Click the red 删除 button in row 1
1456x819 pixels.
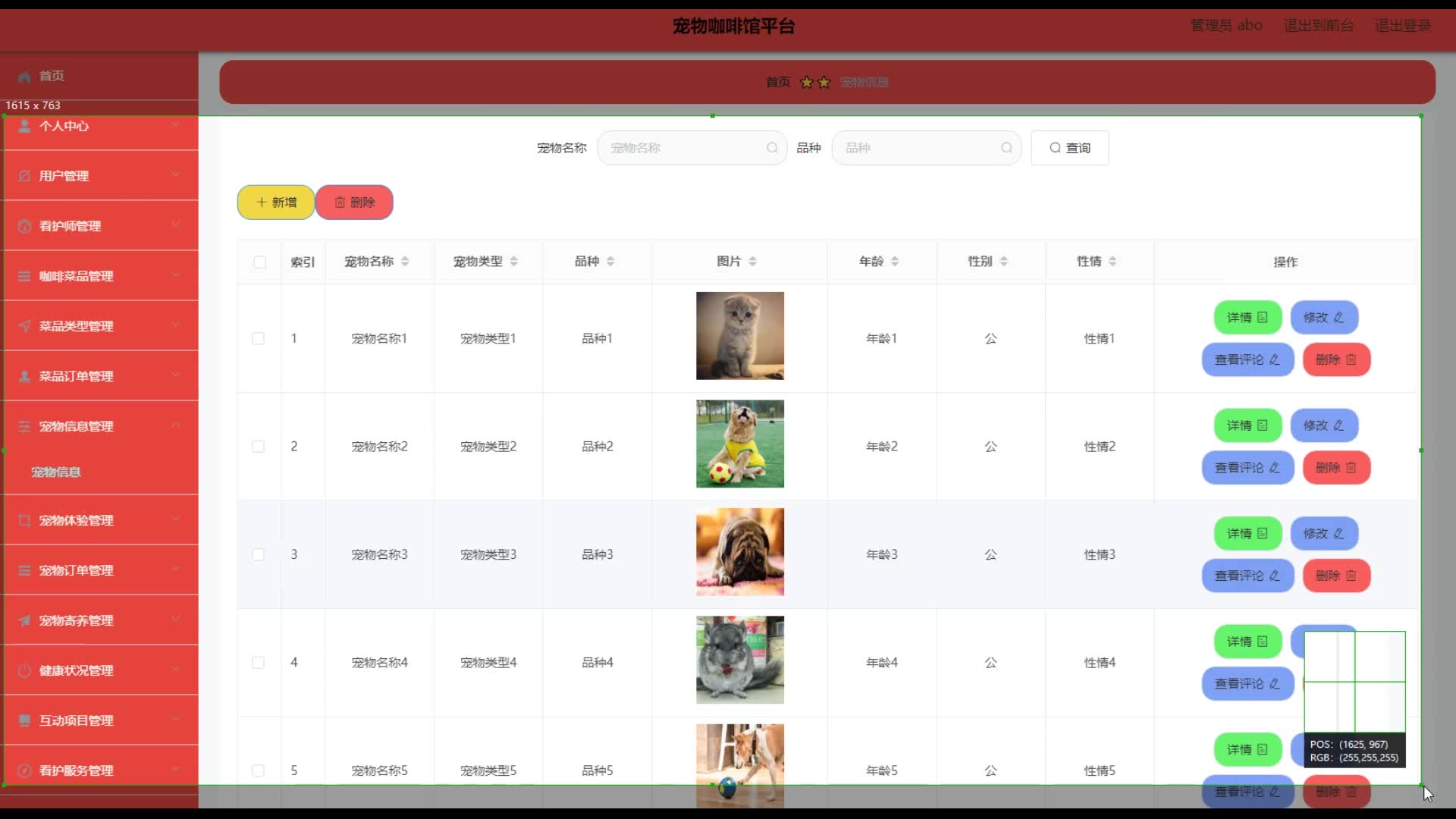(1336, 359)
